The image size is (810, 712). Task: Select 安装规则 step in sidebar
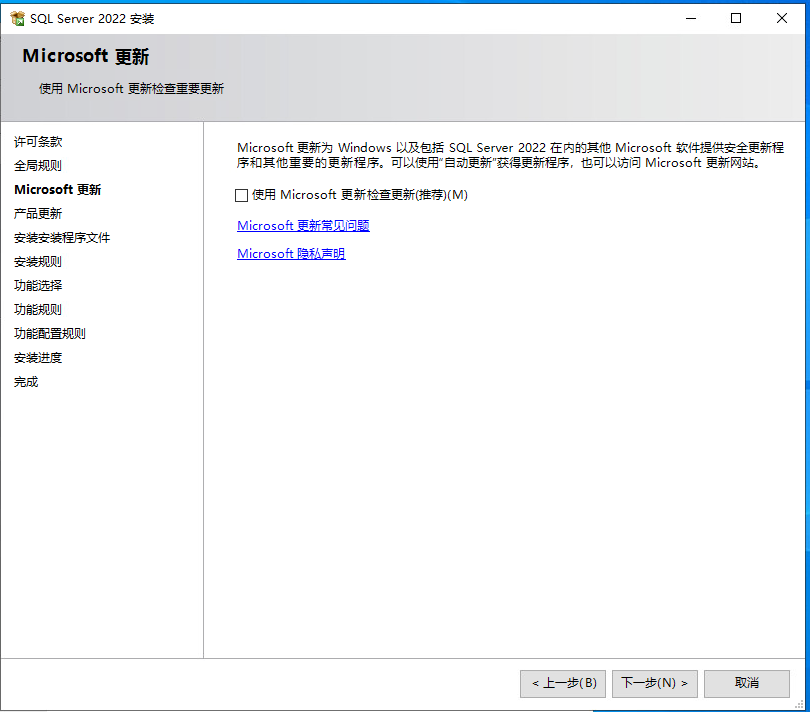point(38,261)
